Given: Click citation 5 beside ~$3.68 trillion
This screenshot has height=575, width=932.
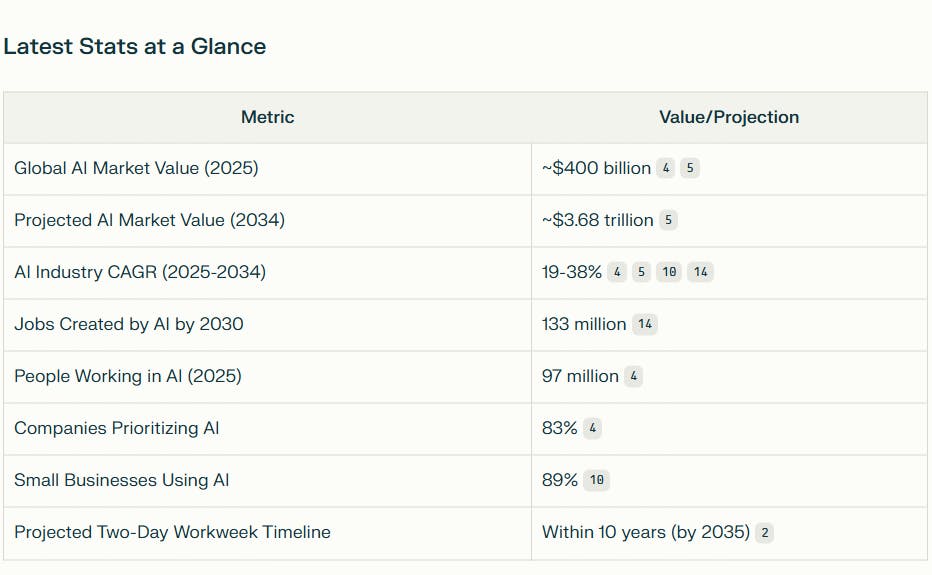Looking at the screenshot, I should click(668, 220).
